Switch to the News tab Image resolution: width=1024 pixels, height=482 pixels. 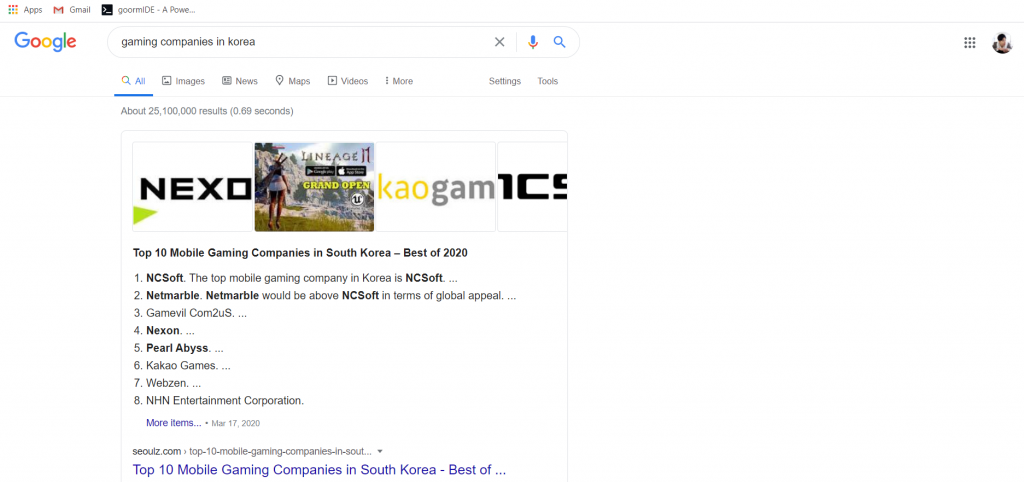(x=240, y=81)
